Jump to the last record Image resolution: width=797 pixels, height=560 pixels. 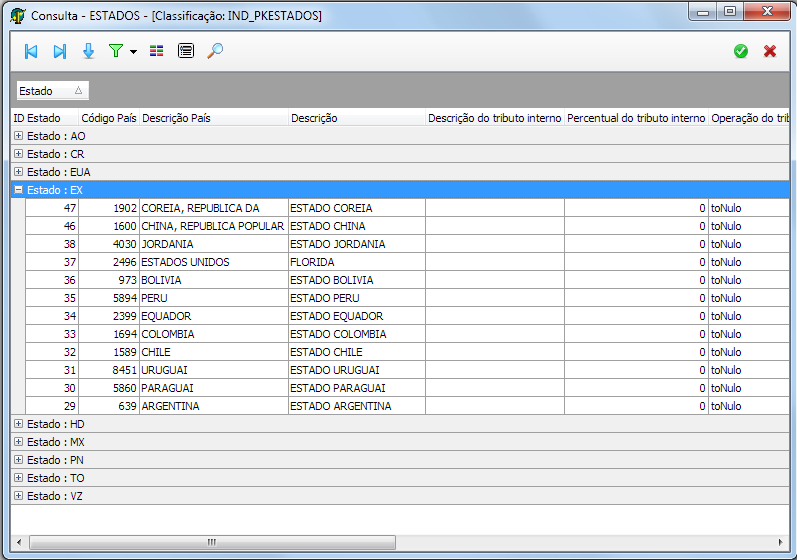point(59,51)
